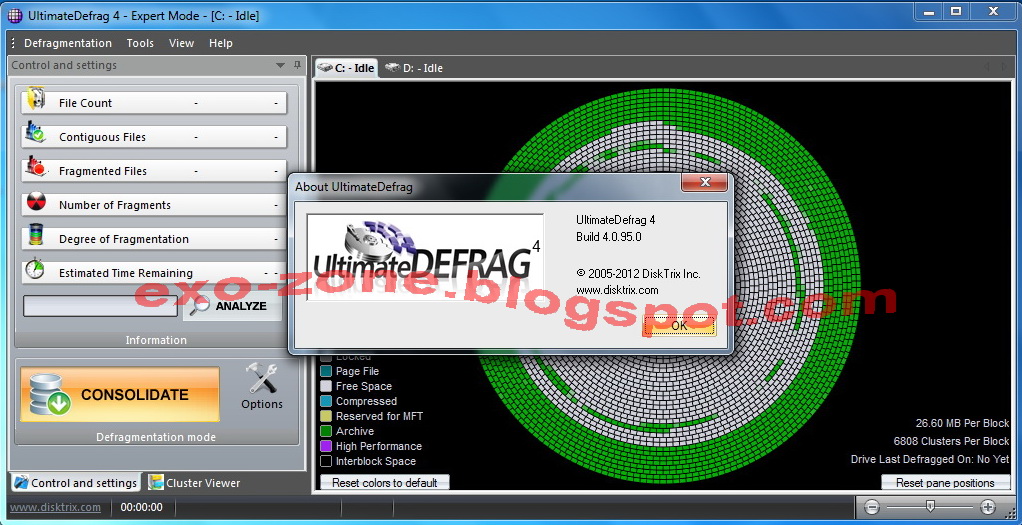Click the Options tools icon

pyautogui.click(x=261, y=378)
